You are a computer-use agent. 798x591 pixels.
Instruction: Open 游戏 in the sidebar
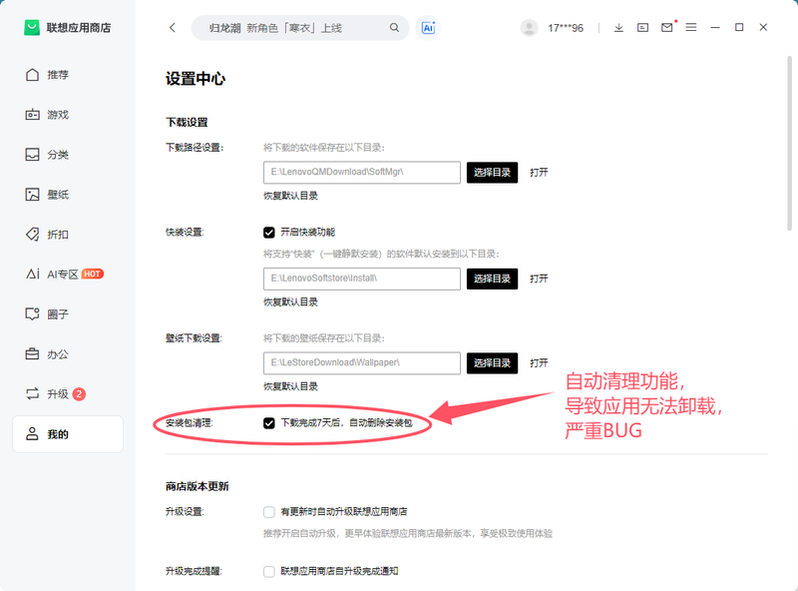68,115
